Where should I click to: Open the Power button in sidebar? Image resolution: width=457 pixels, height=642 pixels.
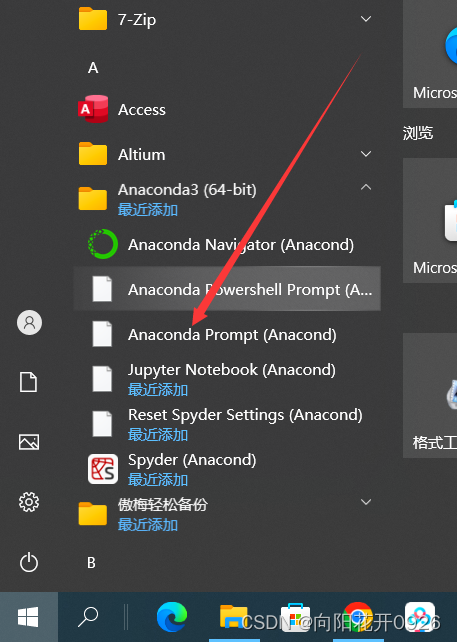pos(29,563)
